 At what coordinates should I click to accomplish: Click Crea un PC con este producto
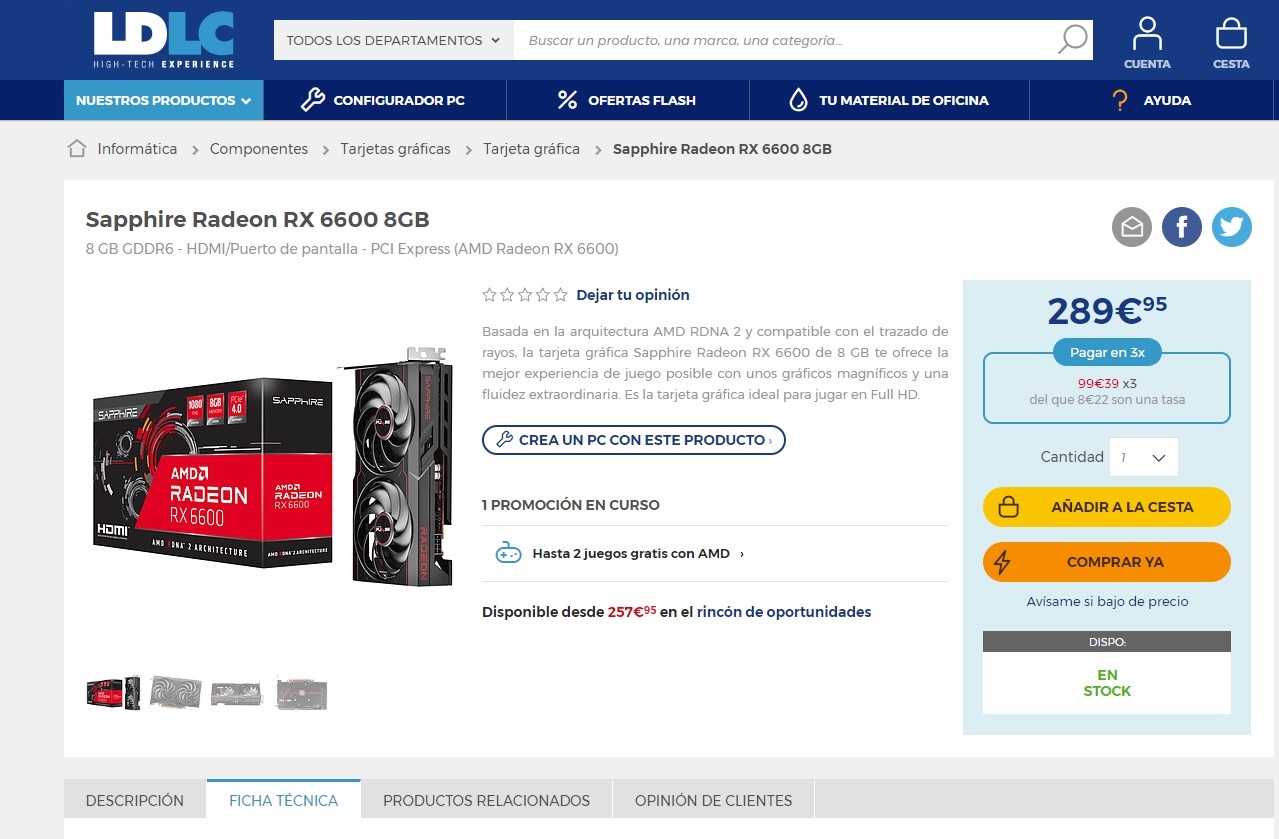pyautogui.click(x=633, y=440)
